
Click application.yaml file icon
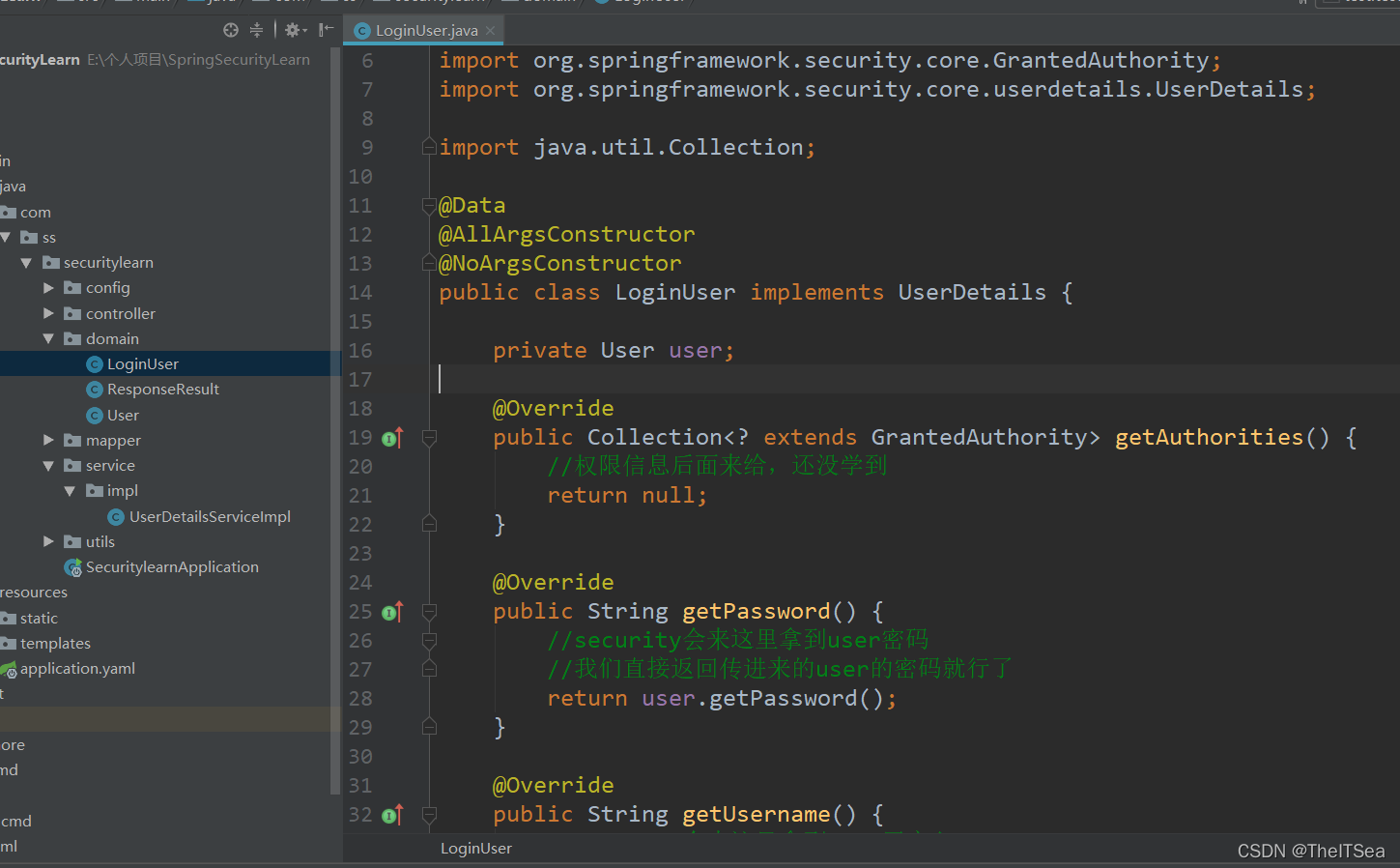tap(9, 669)
